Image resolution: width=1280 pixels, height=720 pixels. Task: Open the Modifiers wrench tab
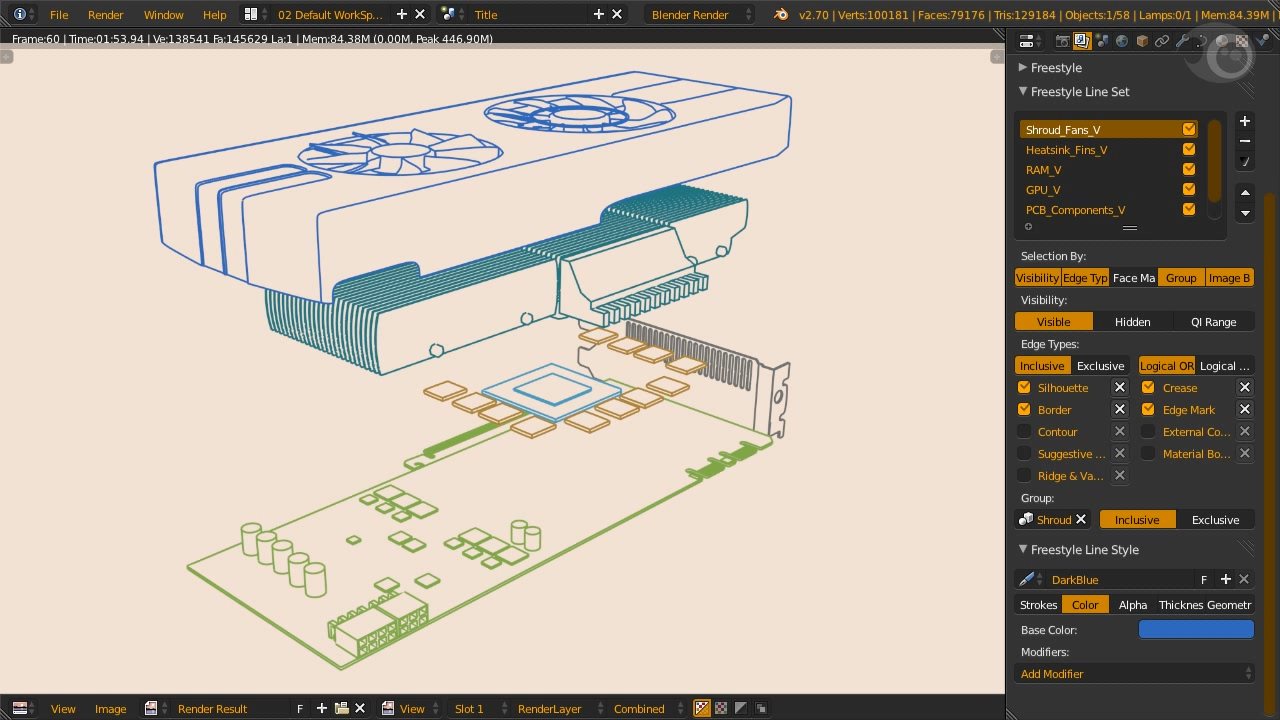pos(1182,41)
